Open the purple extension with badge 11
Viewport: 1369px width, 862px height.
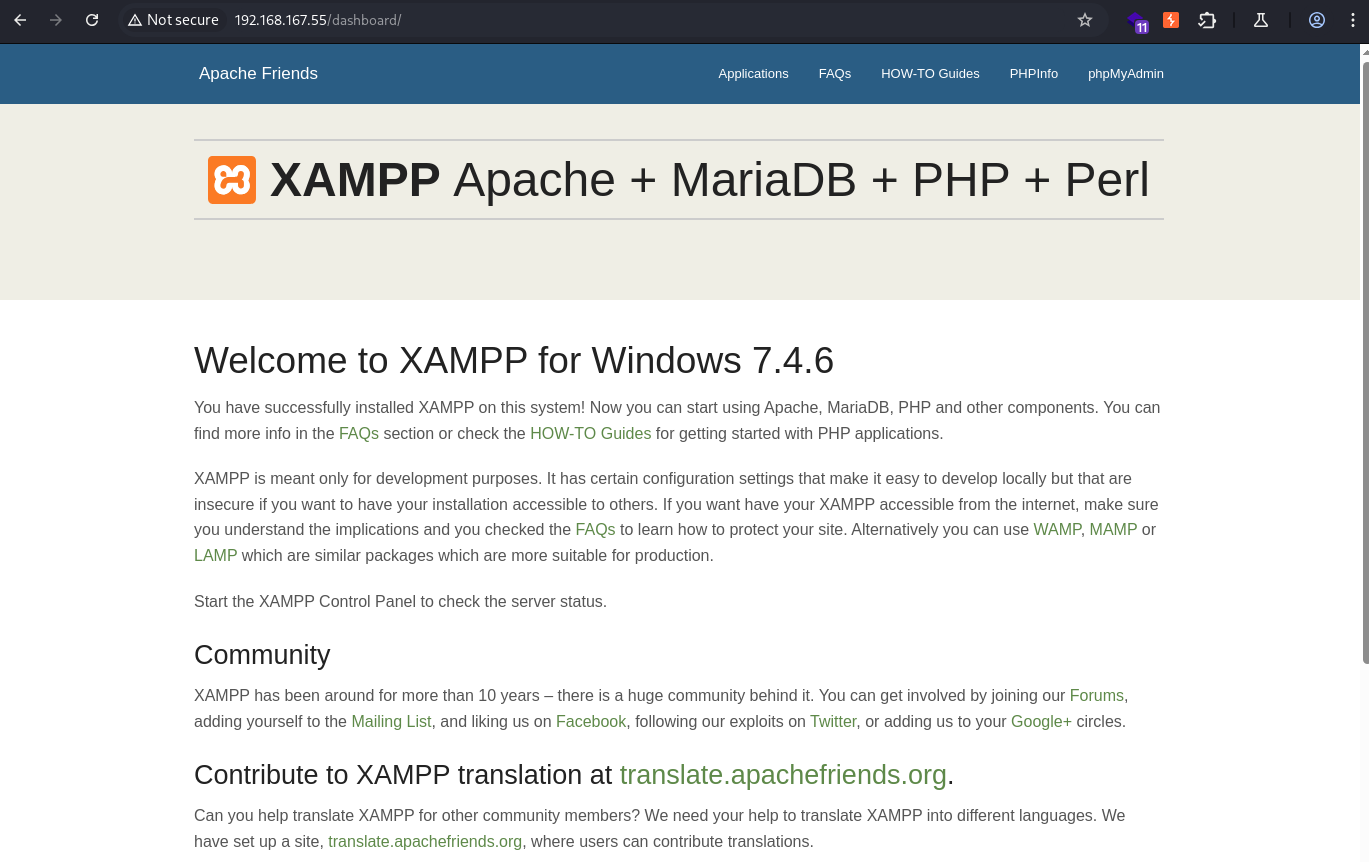tap(1137, 21)
